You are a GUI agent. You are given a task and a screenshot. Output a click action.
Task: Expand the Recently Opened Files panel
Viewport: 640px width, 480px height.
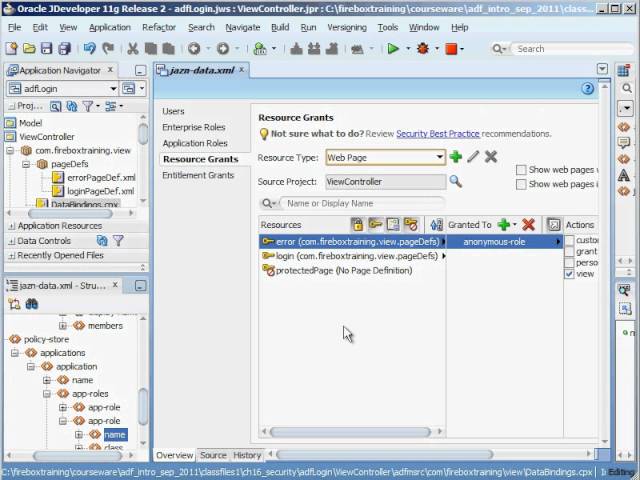click(12, 256)
